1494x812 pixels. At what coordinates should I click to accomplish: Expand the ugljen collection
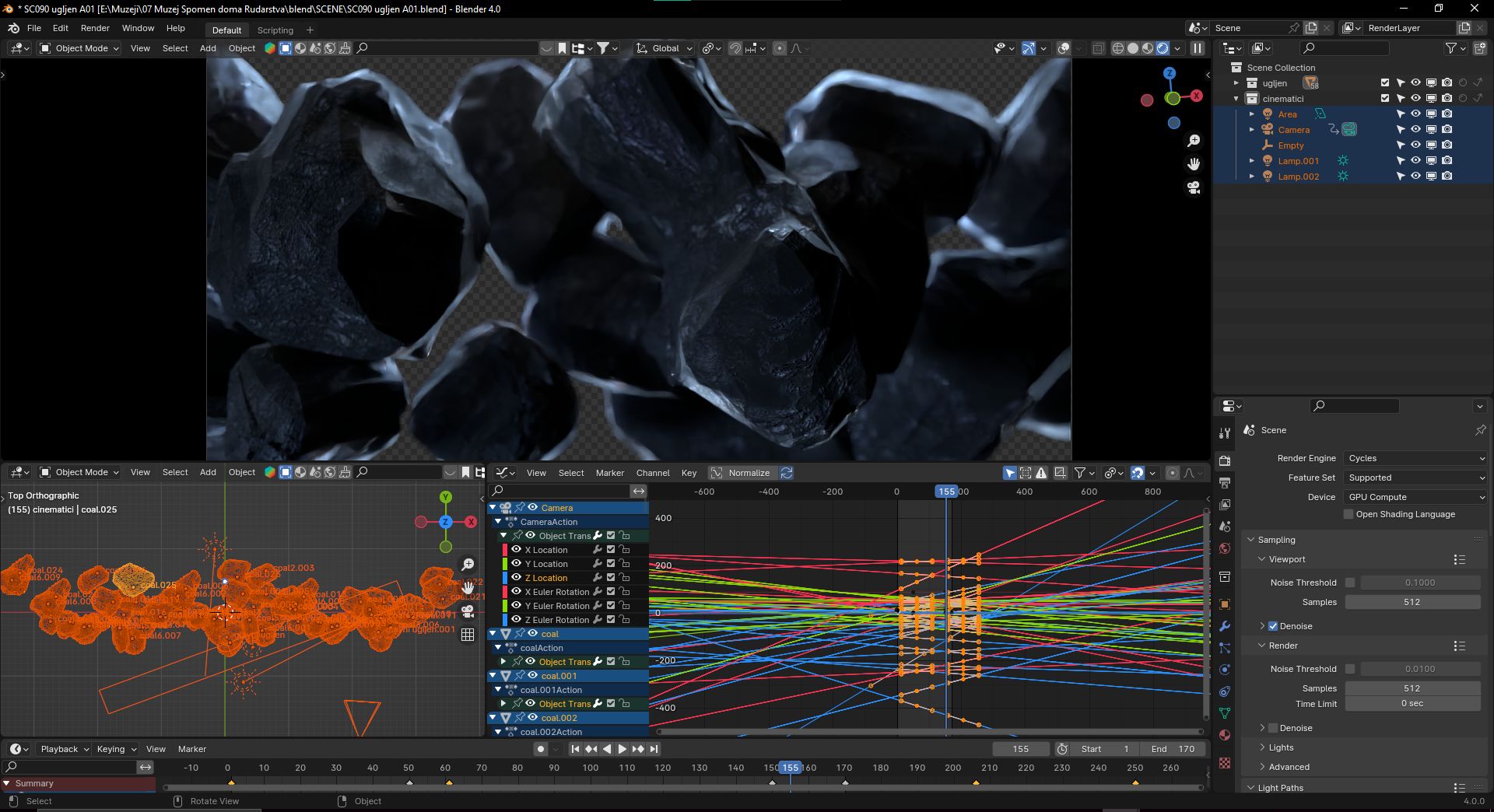pos(1236,82)
